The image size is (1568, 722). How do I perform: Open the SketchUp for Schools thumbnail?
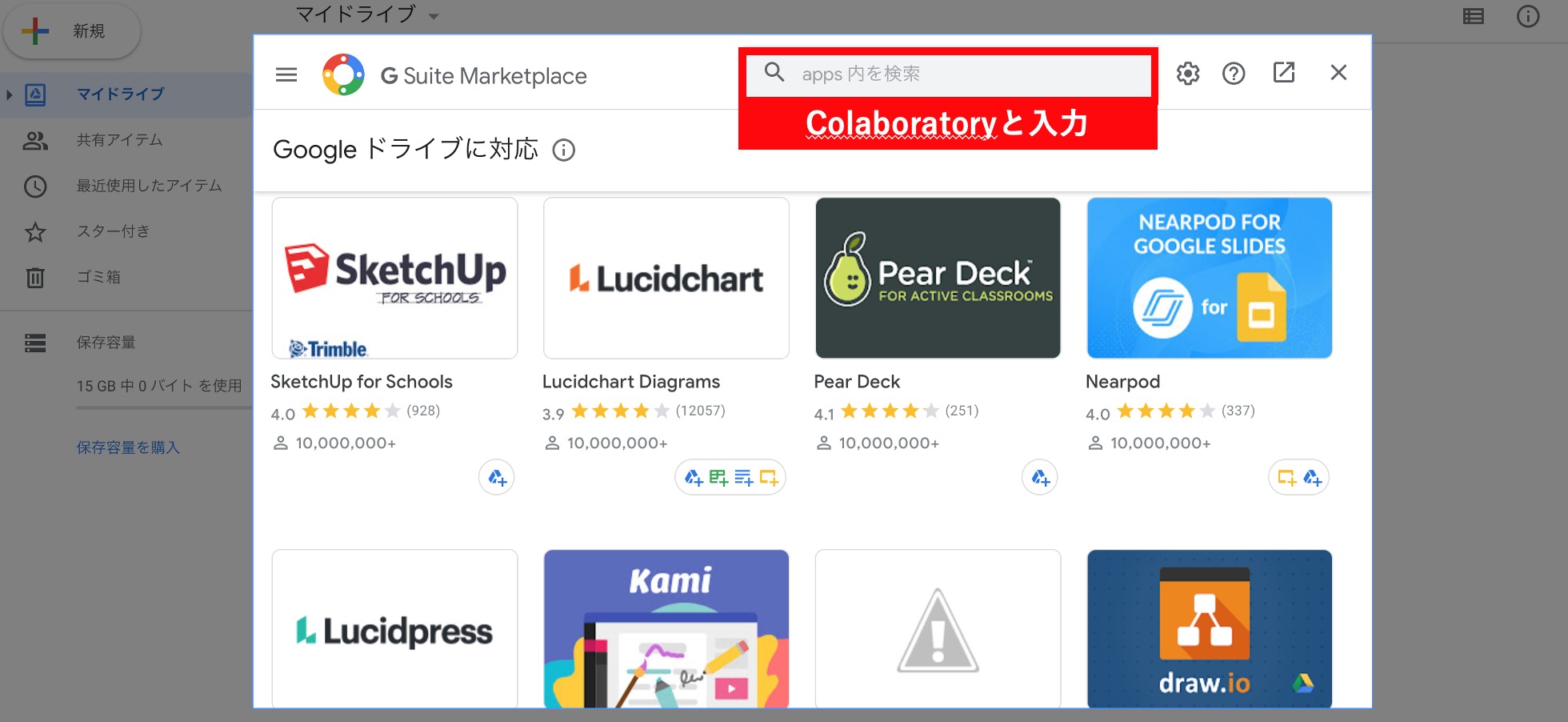[x=394, y=278]
